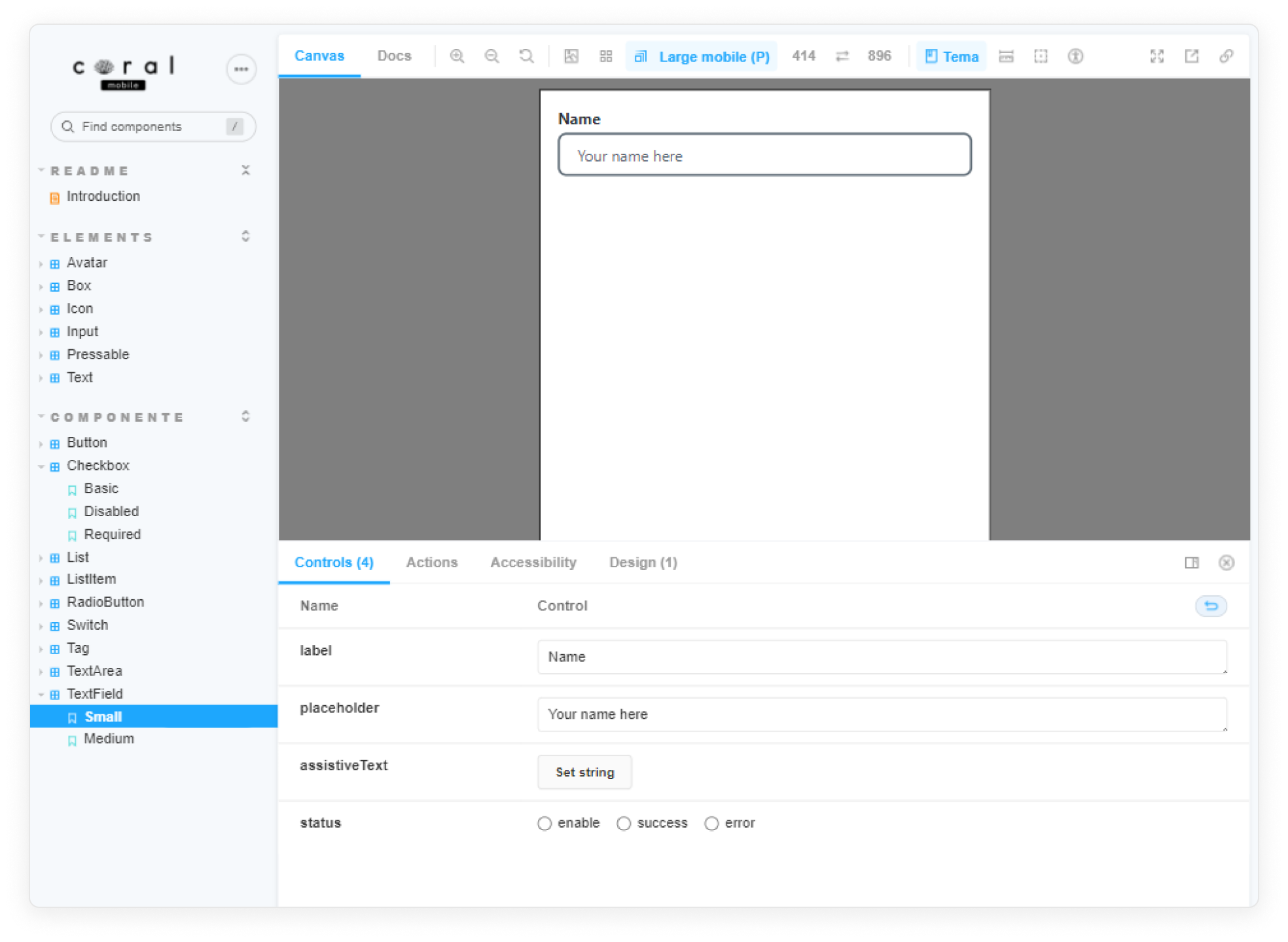Click the zoom out icon

click(492, 56)
